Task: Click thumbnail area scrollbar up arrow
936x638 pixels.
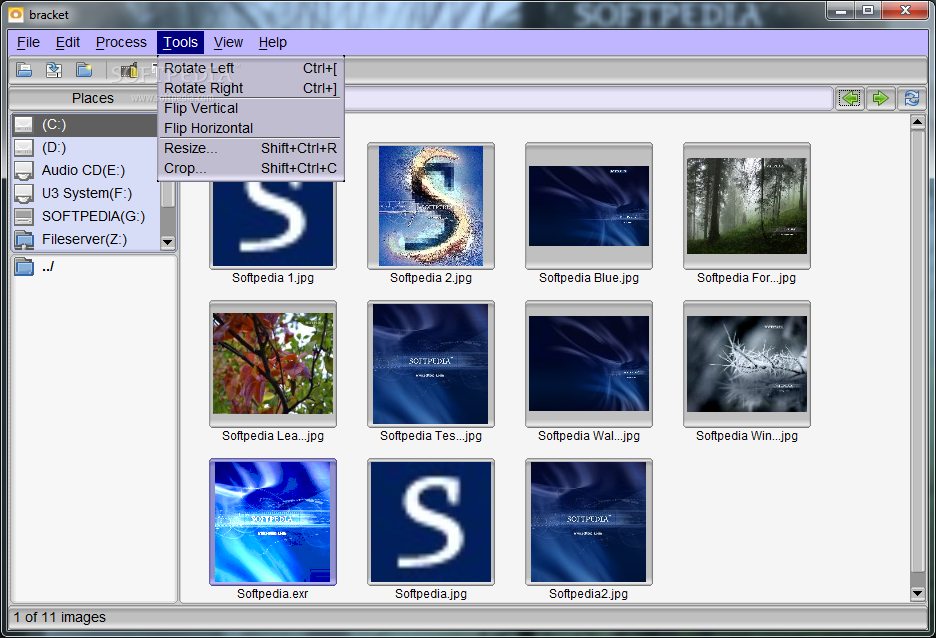Action: 917,122
